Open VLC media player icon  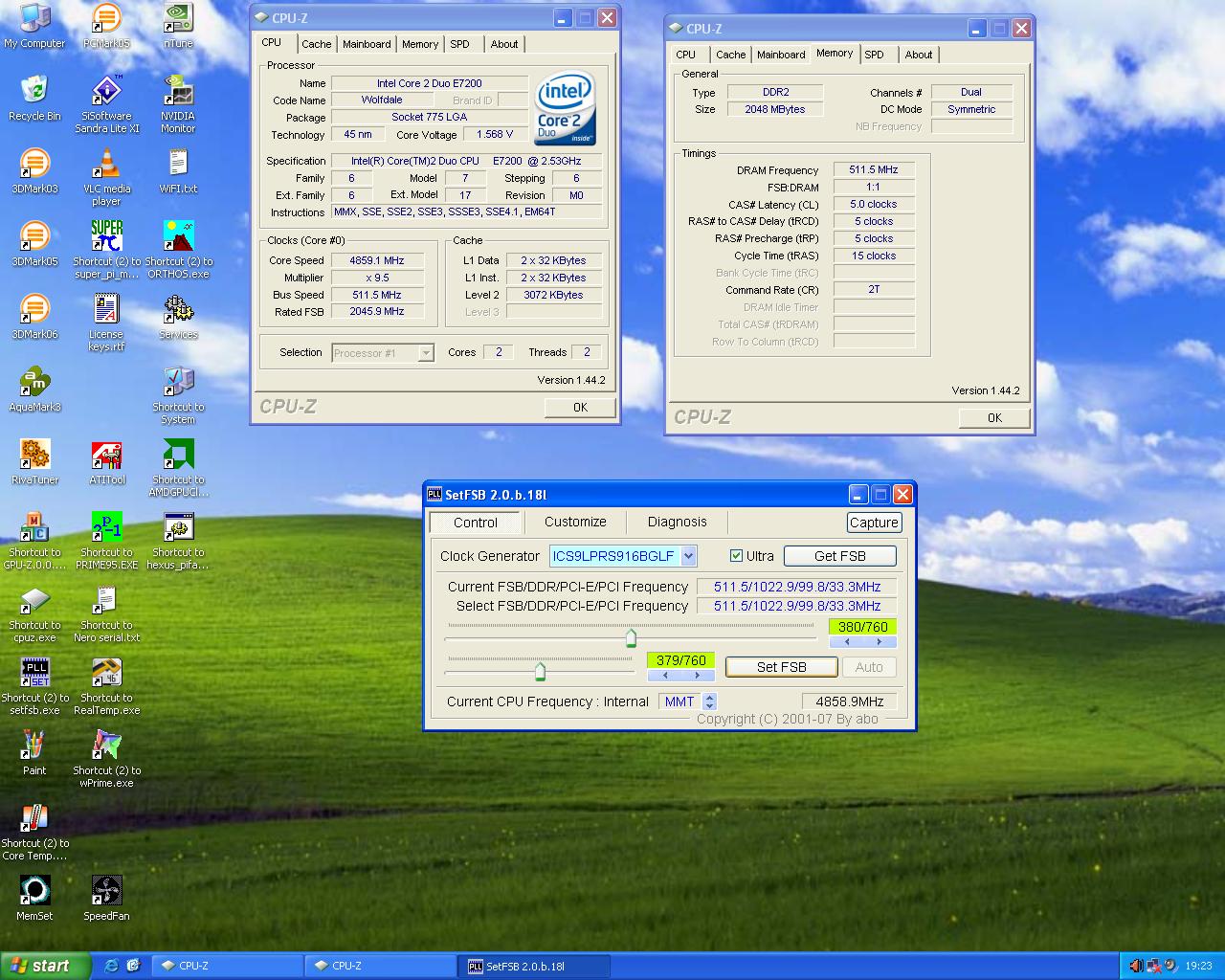click(106, 177)
